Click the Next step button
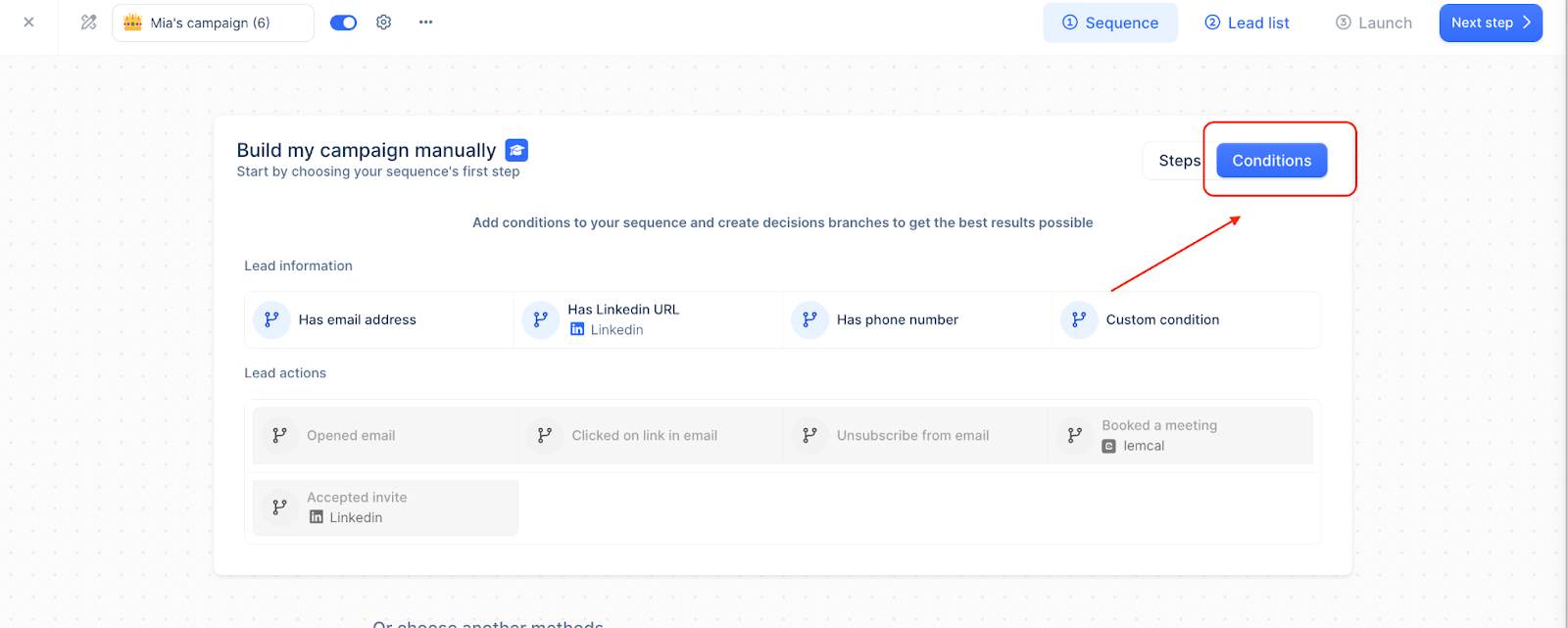 1490,23
